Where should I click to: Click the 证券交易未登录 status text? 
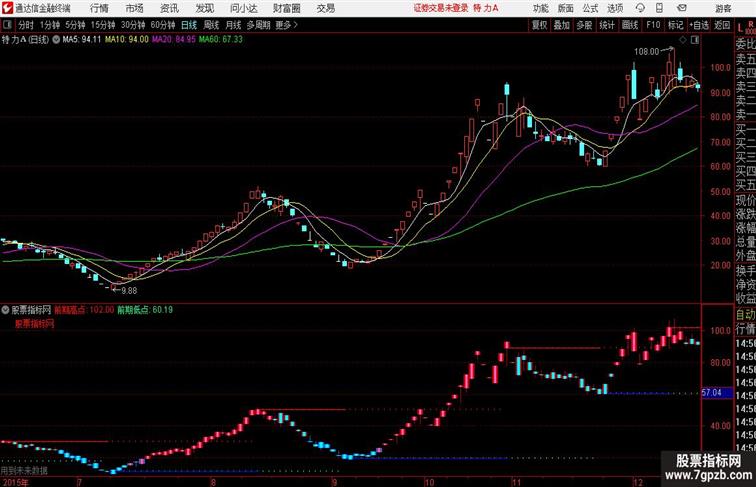(441, 8)
